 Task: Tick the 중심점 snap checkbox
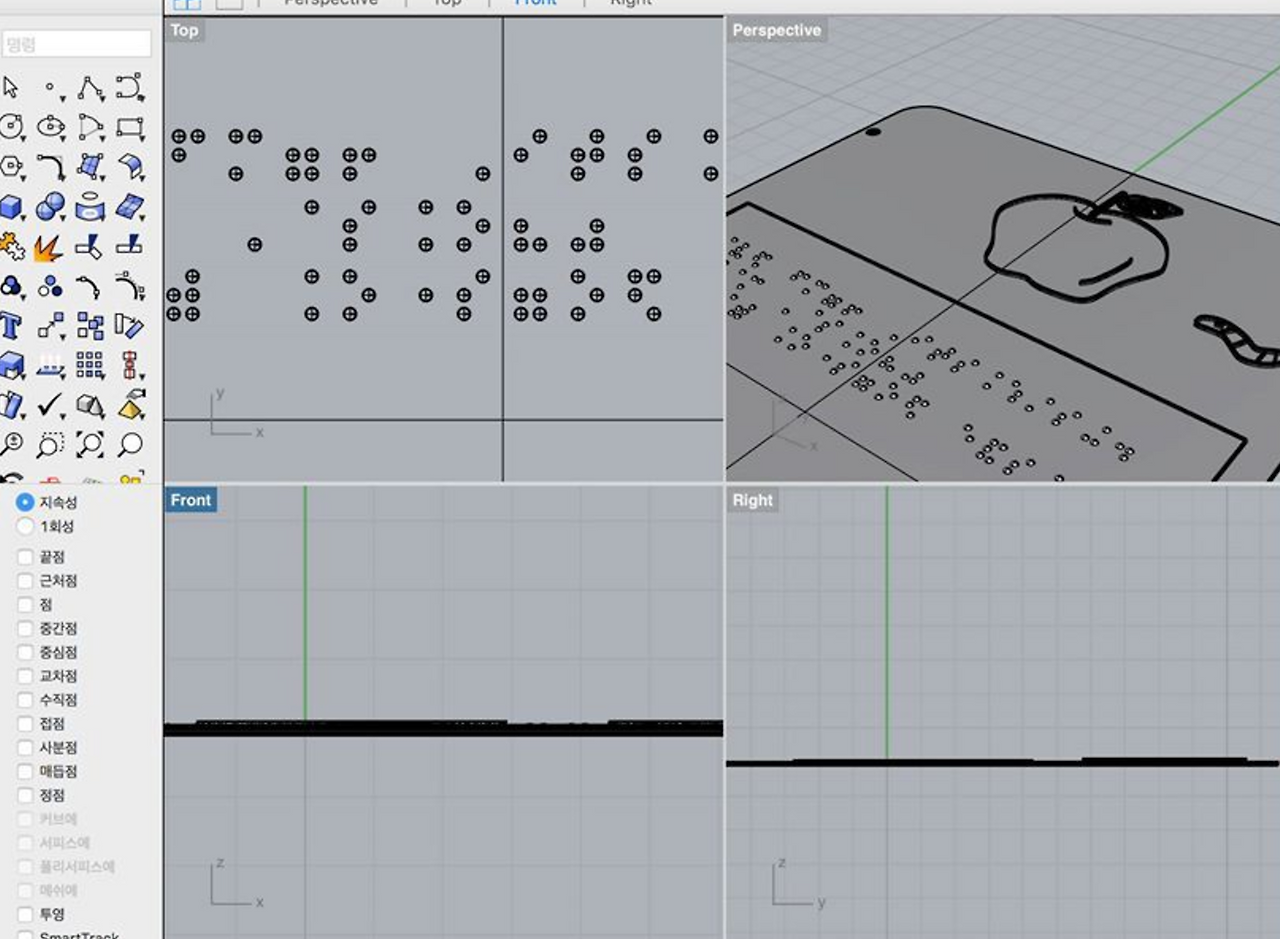[x=25, y=653]
